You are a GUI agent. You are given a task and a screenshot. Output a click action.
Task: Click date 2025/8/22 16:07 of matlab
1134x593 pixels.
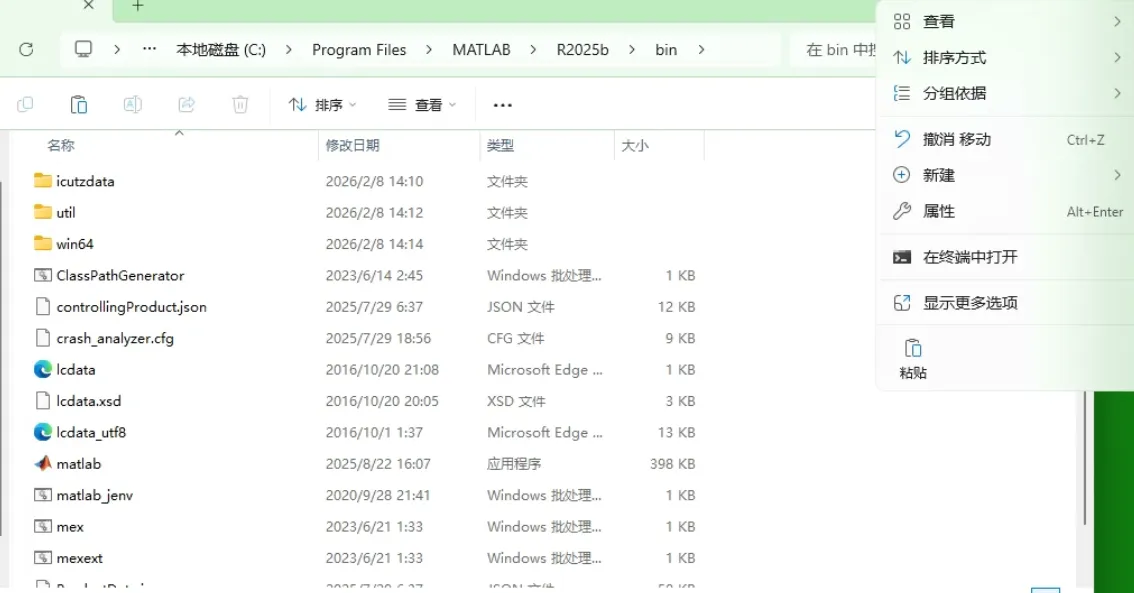coord(378,464)
